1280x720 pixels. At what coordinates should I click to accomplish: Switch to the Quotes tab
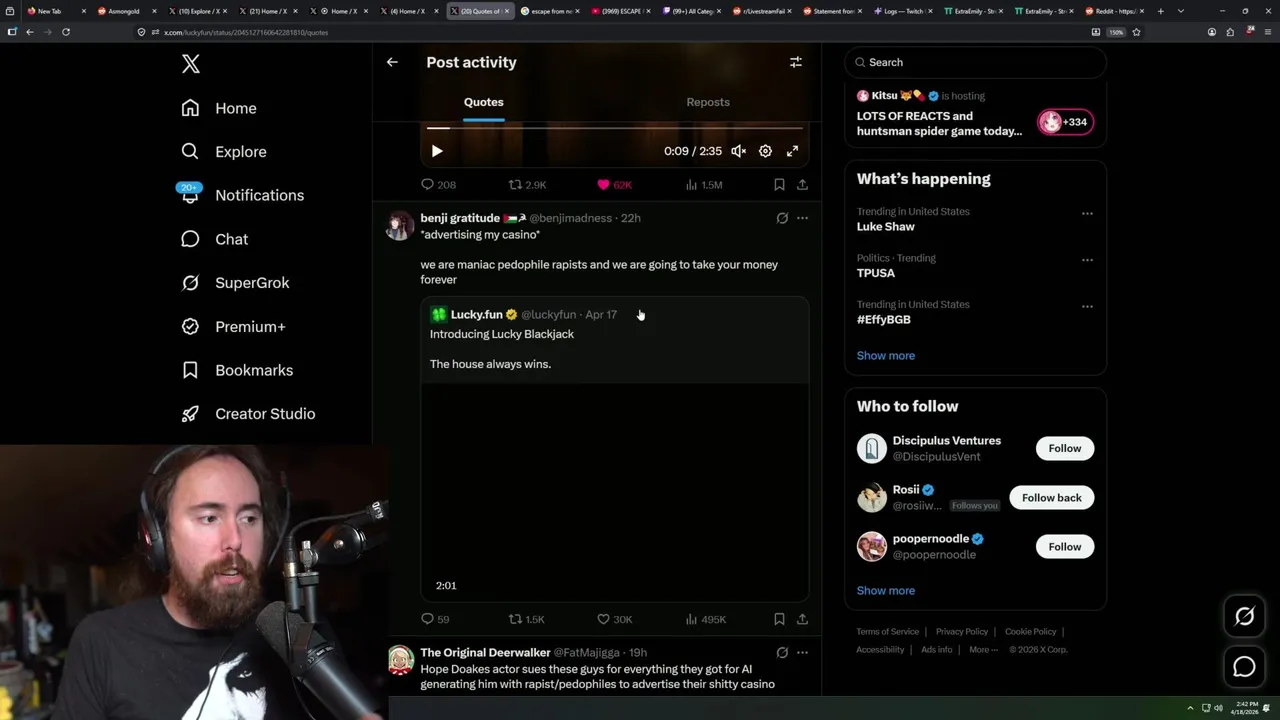click(x=484, y=102)
